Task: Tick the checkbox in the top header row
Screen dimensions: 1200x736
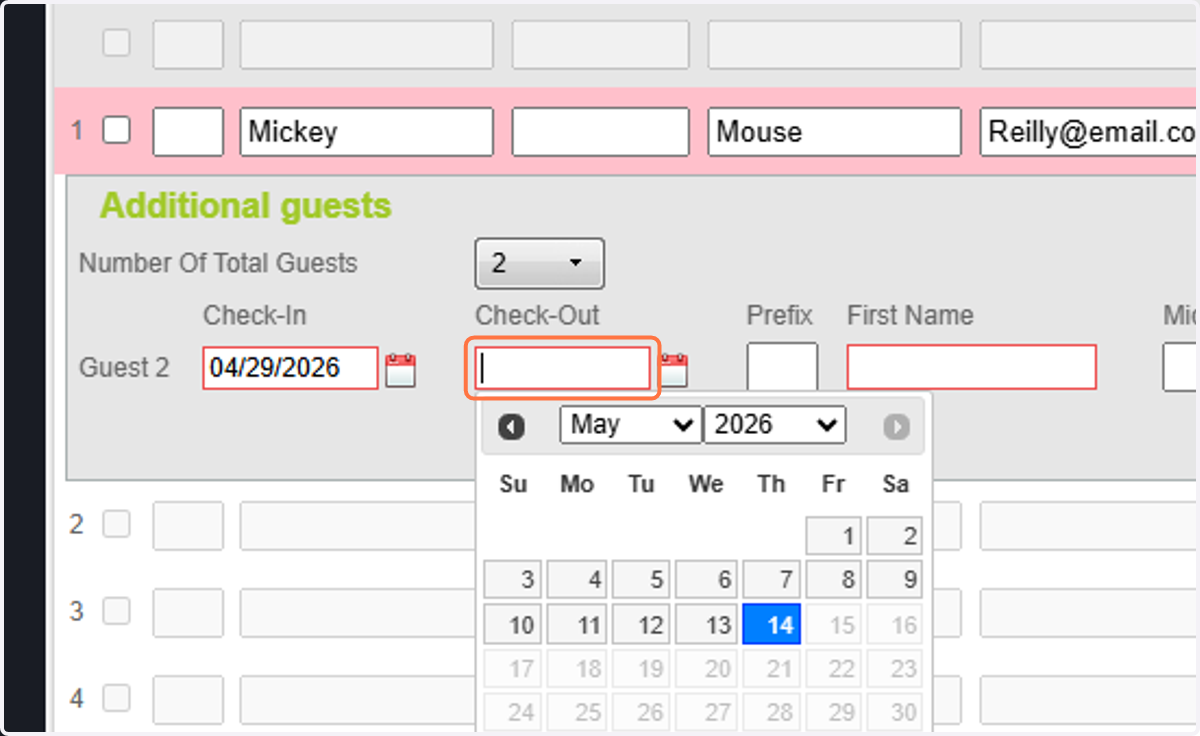Action: (x=117, y=43)
